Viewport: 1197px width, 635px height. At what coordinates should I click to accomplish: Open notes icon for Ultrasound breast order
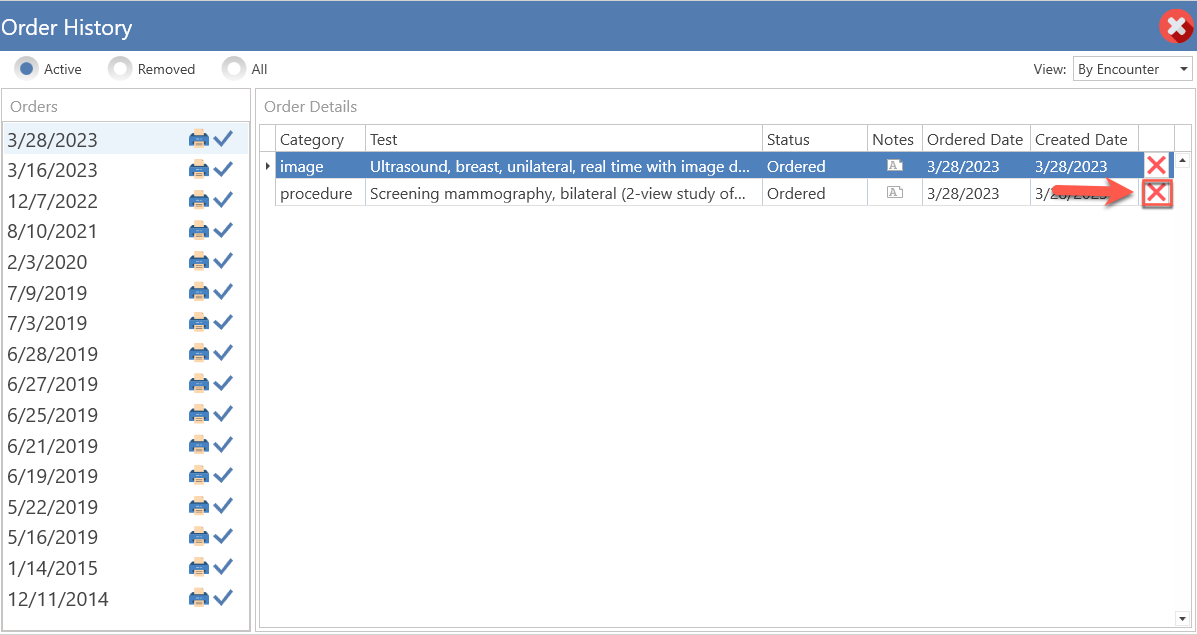[895, 166]
